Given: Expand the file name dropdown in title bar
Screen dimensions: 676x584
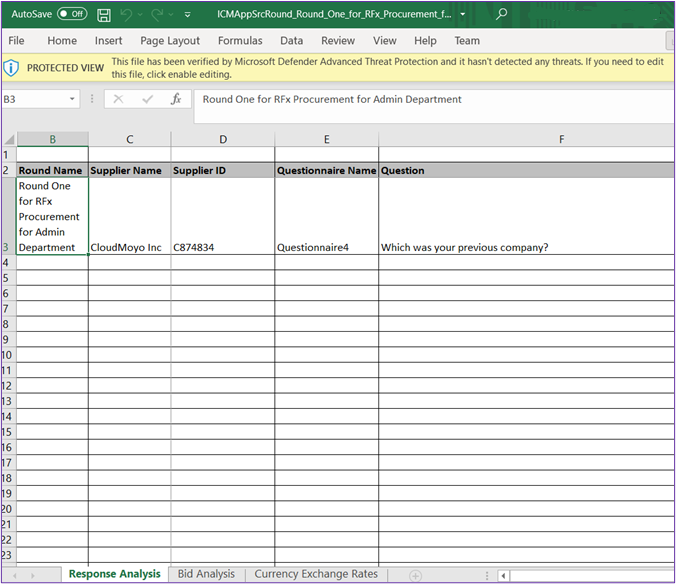Looking at the screenshot, I should (463, 14).
